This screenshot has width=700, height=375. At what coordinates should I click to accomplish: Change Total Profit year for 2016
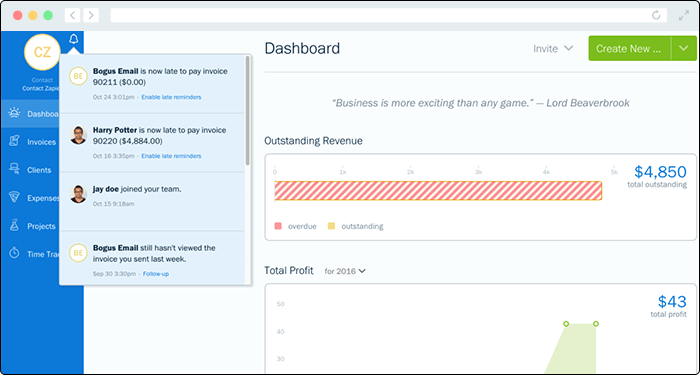tap(345, 271)
